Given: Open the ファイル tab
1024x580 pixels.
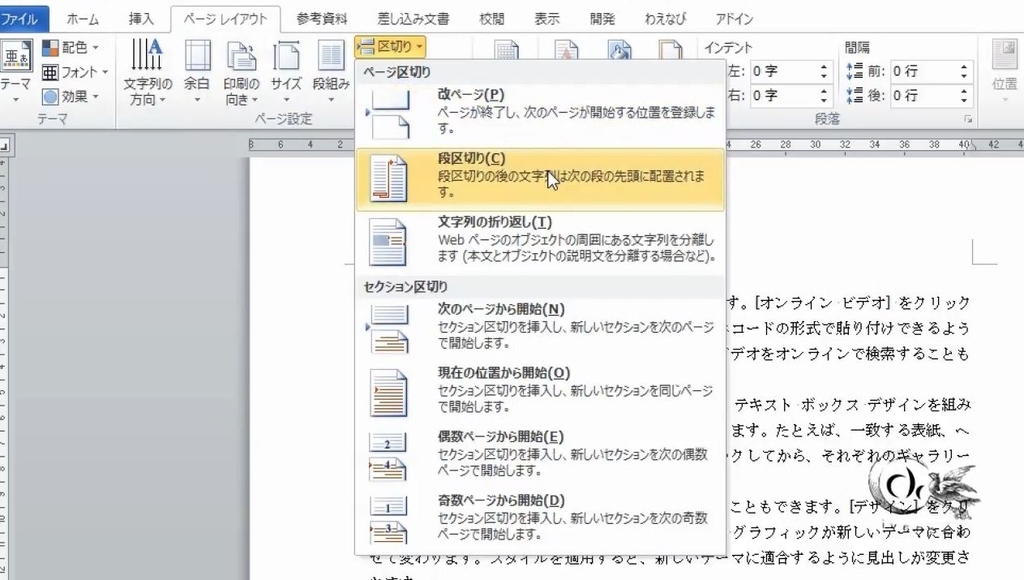Looking at the screenshot, I should [x=24, y=19].
